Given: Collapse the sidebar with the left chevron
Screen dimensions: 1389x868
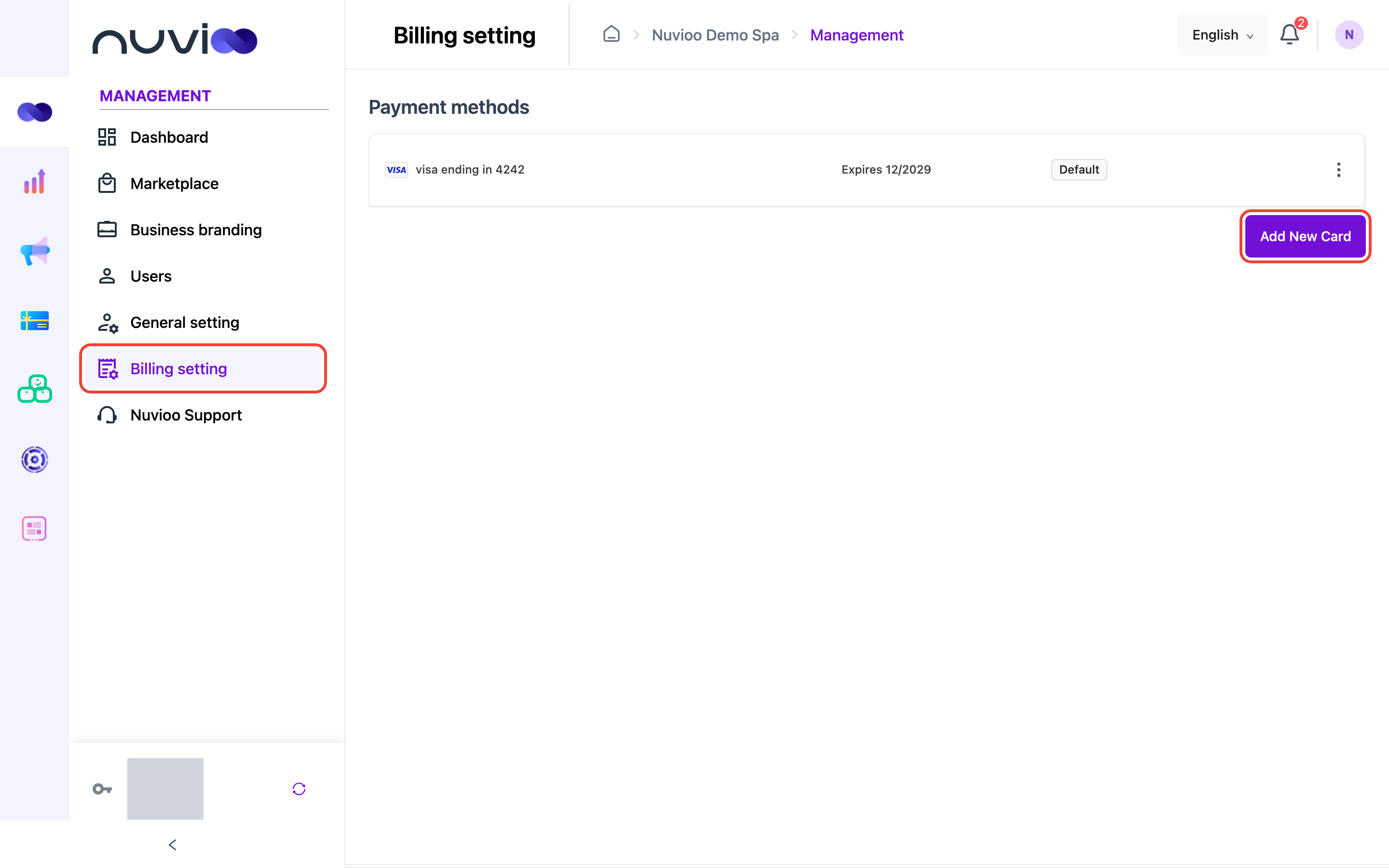Looking at the screenshot, I should tap(172, 844).
